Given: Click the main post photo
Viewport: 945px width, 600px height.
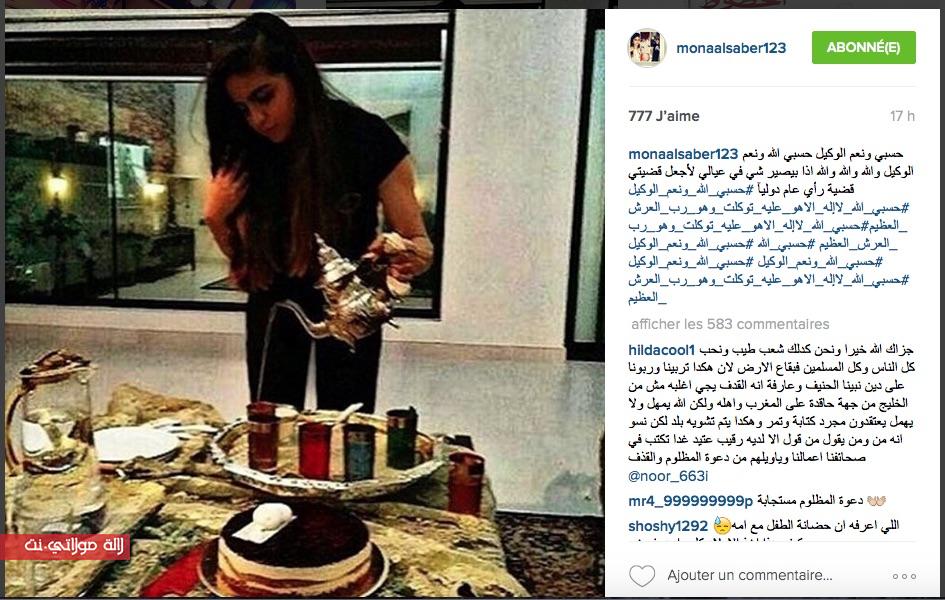Looking at the screenshot, I should pyautogui.click(x=304, y=303).
